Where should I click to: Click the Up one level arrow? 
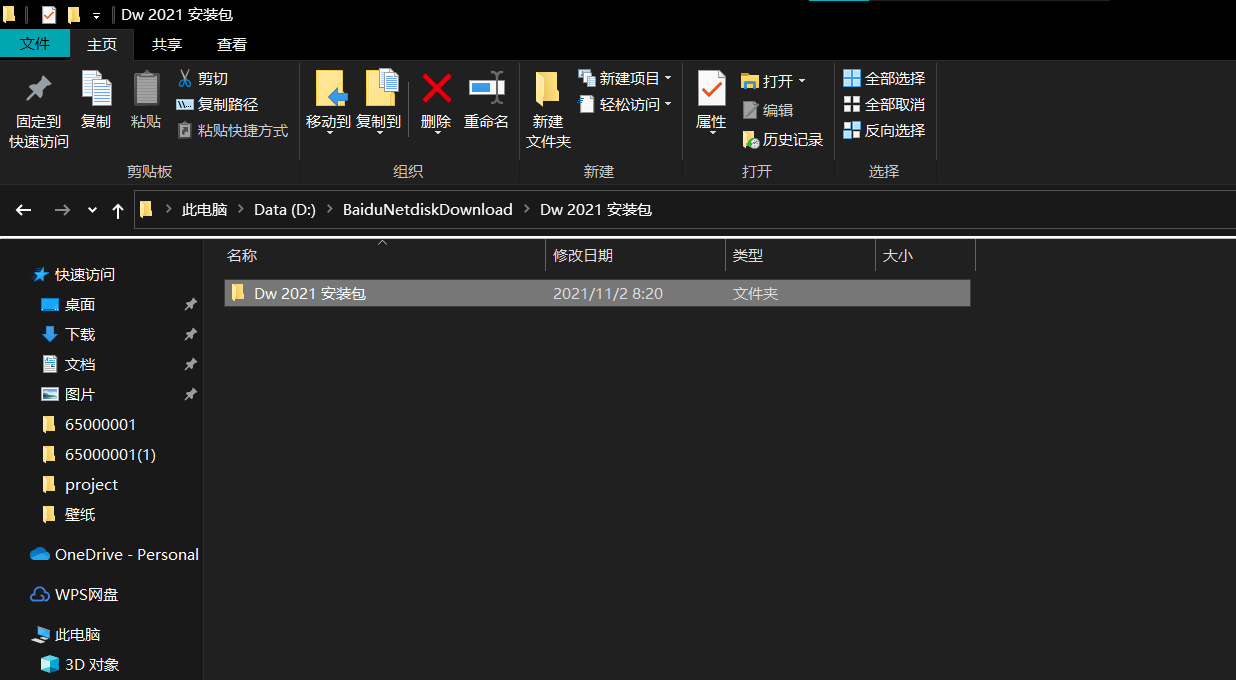point(118,210)
